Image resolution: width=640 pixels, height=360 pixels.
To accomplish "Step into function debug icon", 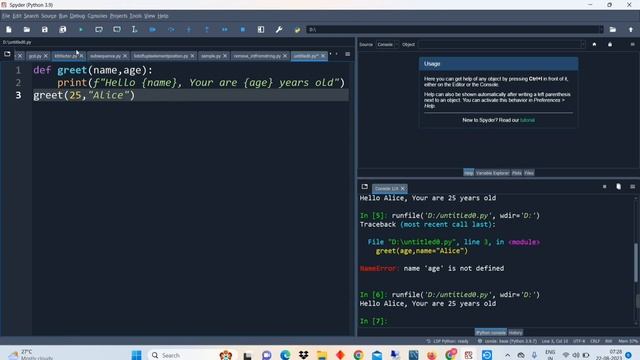I will pyautogui.click(x=189, y=29).
